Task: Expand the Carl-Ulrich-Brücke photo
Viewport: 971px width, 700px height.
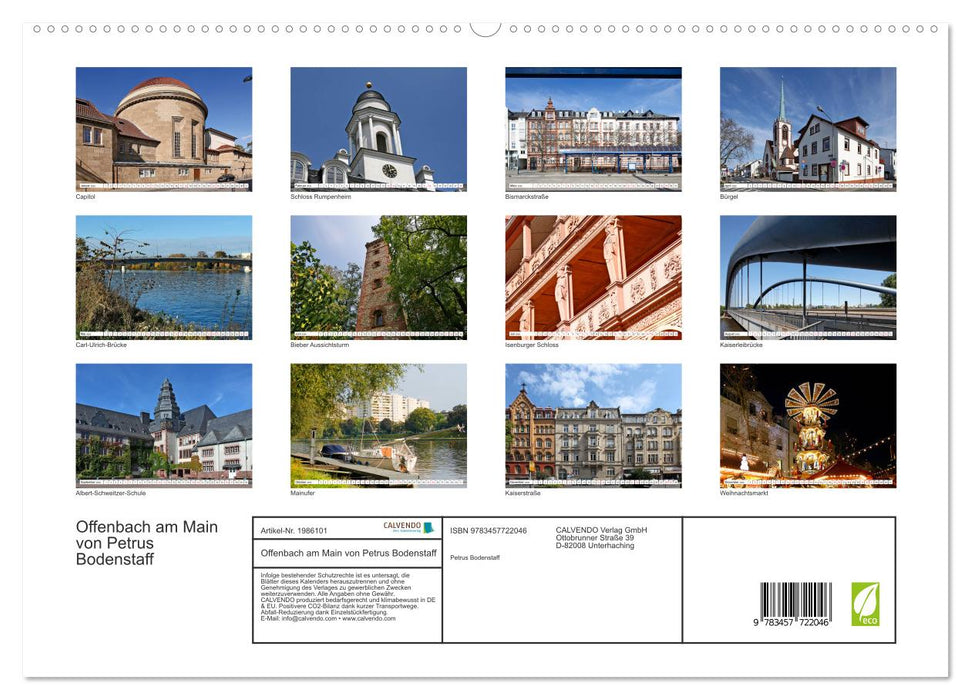Action: (163, 277)
